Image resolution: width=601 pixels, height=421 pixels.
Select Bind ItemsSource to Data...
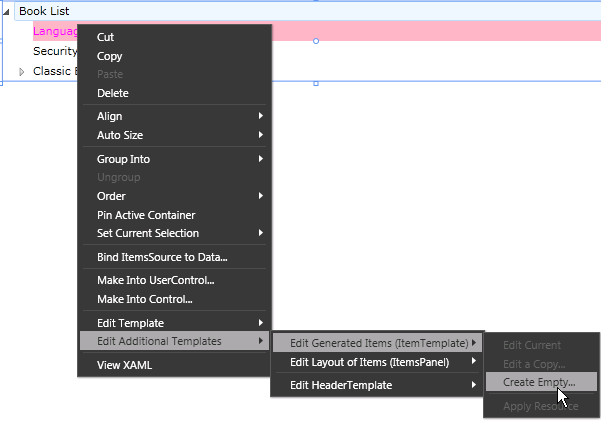pyautogui.click(x=161, y=257)
